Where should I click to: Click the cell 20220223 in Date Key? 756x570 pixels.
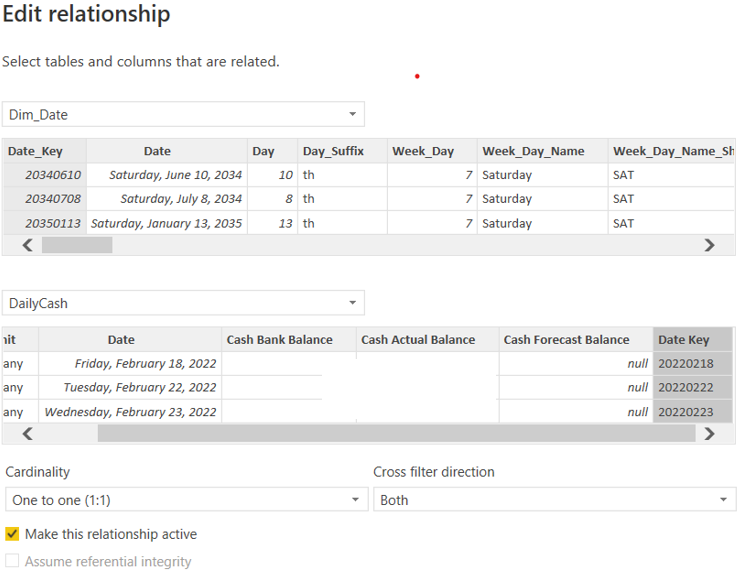[x=693, y=411]
